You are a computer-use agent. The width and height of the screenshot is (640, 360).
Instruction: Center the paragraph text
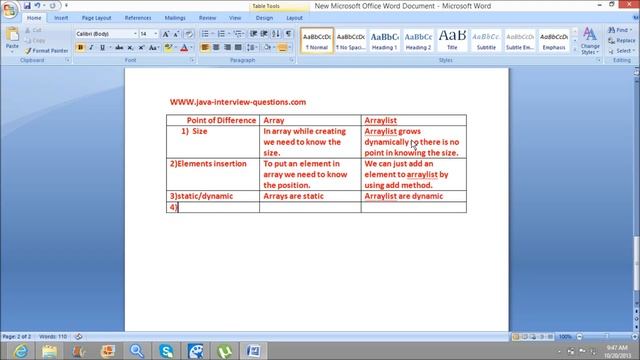(x=216, y=48)
